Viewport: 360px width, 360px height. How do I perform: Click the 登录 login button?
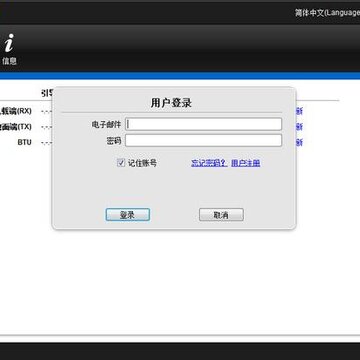128,215
